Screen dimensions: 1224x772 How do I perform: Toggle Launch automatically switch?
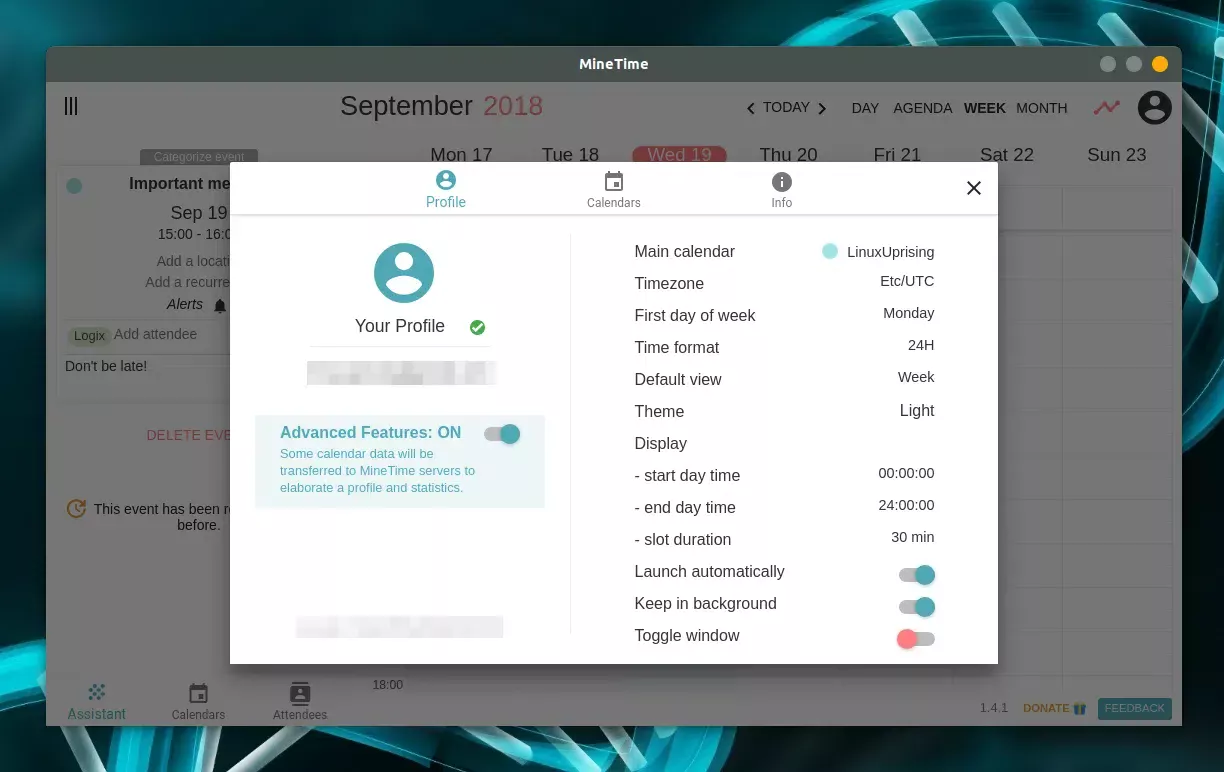click(x=917, y=574)
